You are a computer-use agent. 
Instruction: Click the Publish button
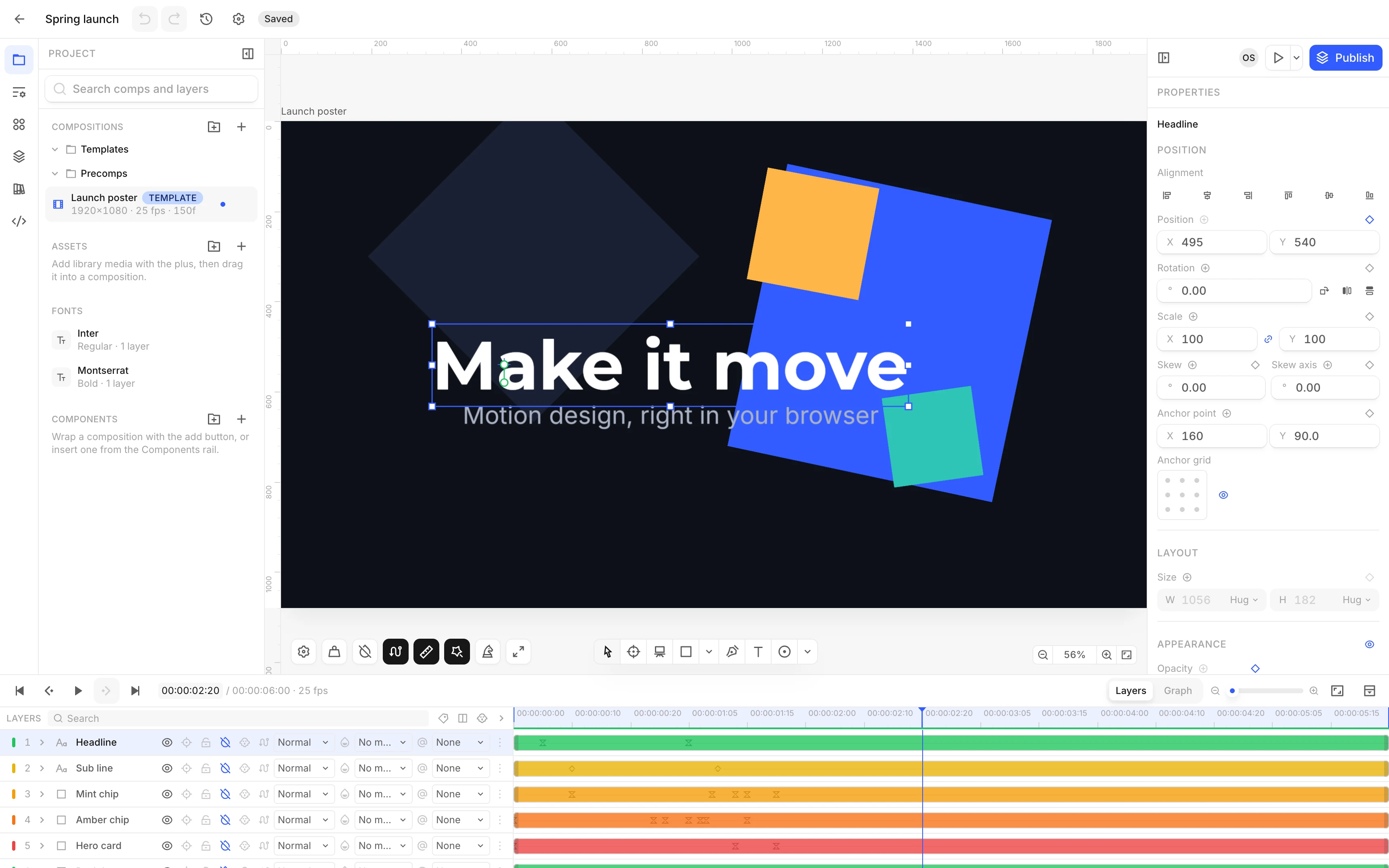(1345, 58)
